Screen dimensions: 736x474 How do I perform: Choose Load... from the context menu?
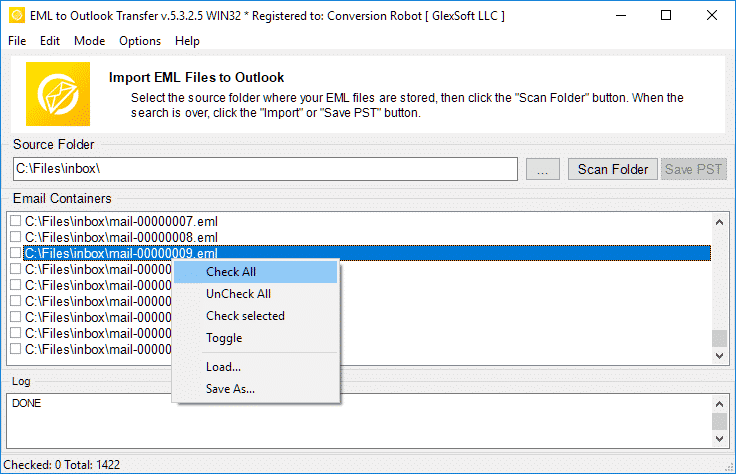coord(255,367)
